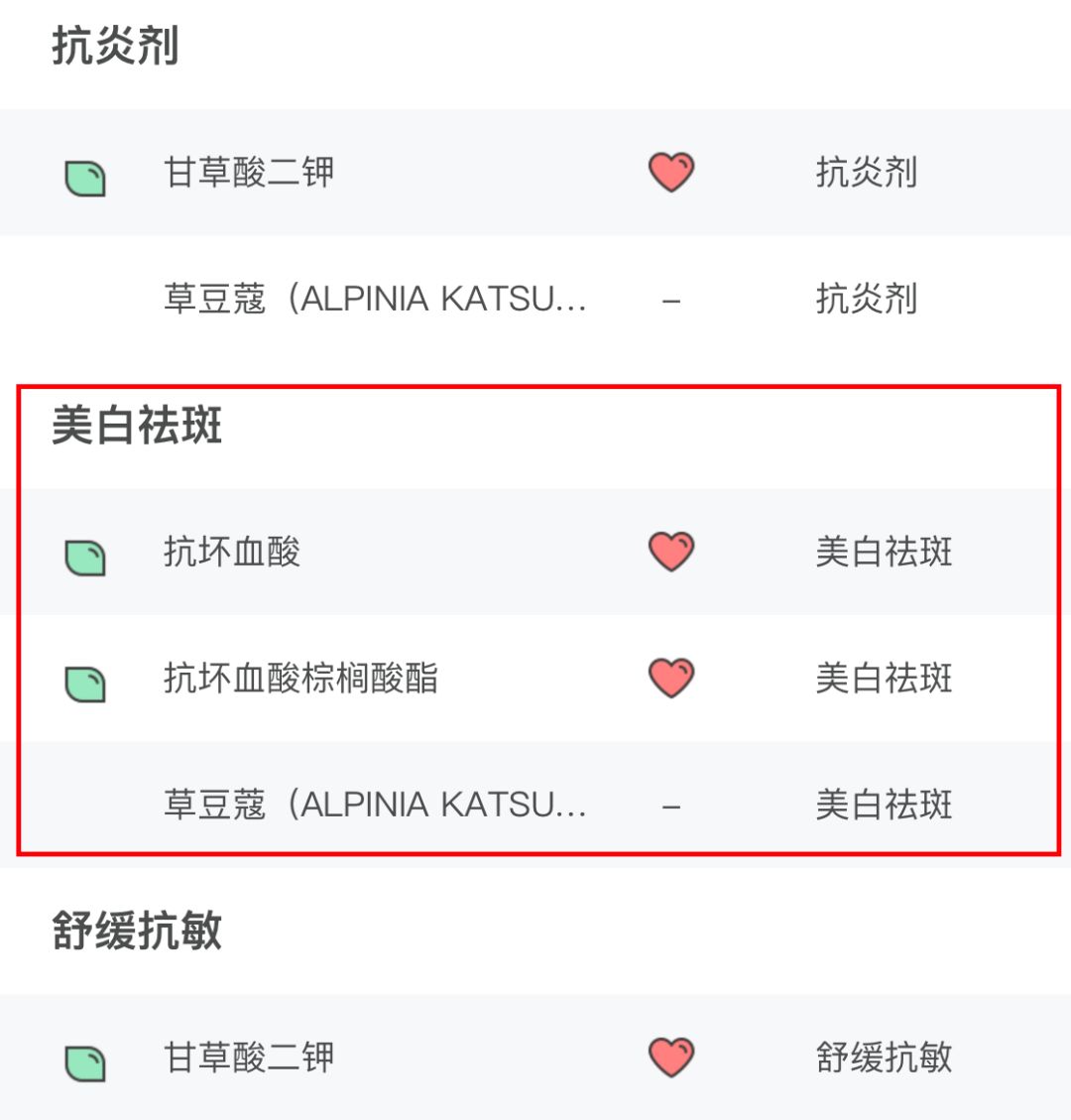Click green leaf icon next to 抗坏血酸
The height and width of the screenshot is (1120, 1071).
[85, 558]
